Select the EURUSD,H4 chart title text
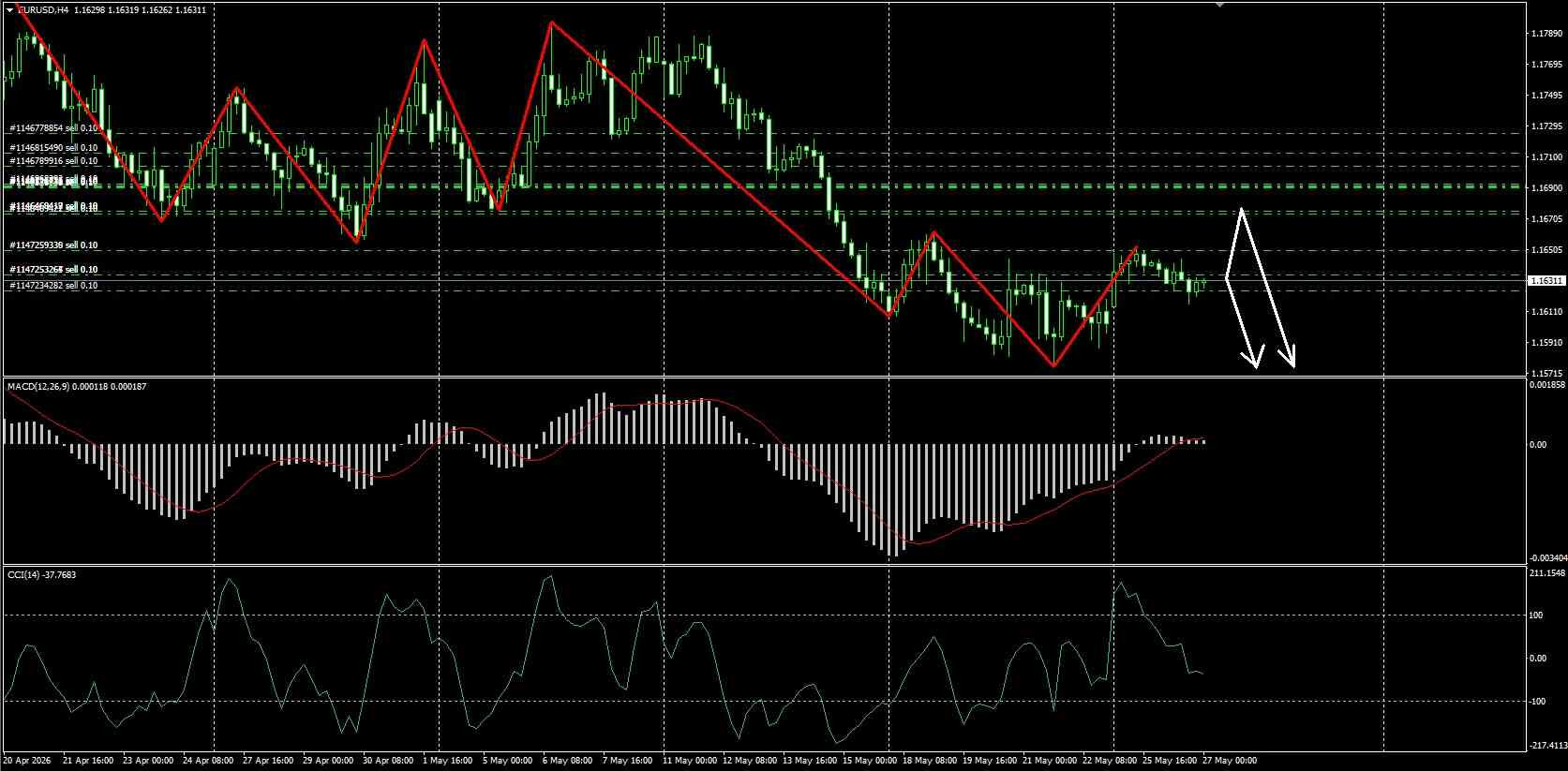 click(x=43, y=9)
